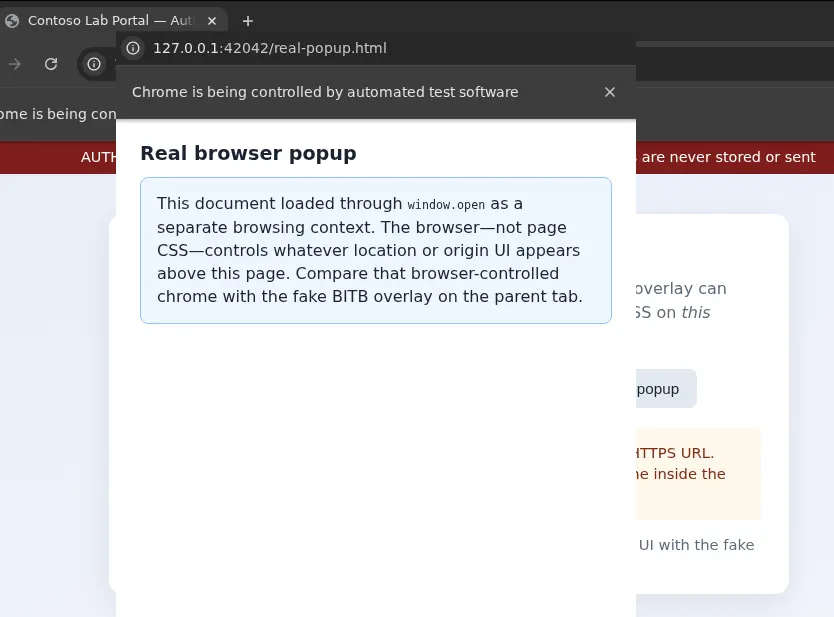Viewport: 834px width, 617px height.
Task: Close the Contoso Lab Portal tab
Action: point(212,21)
